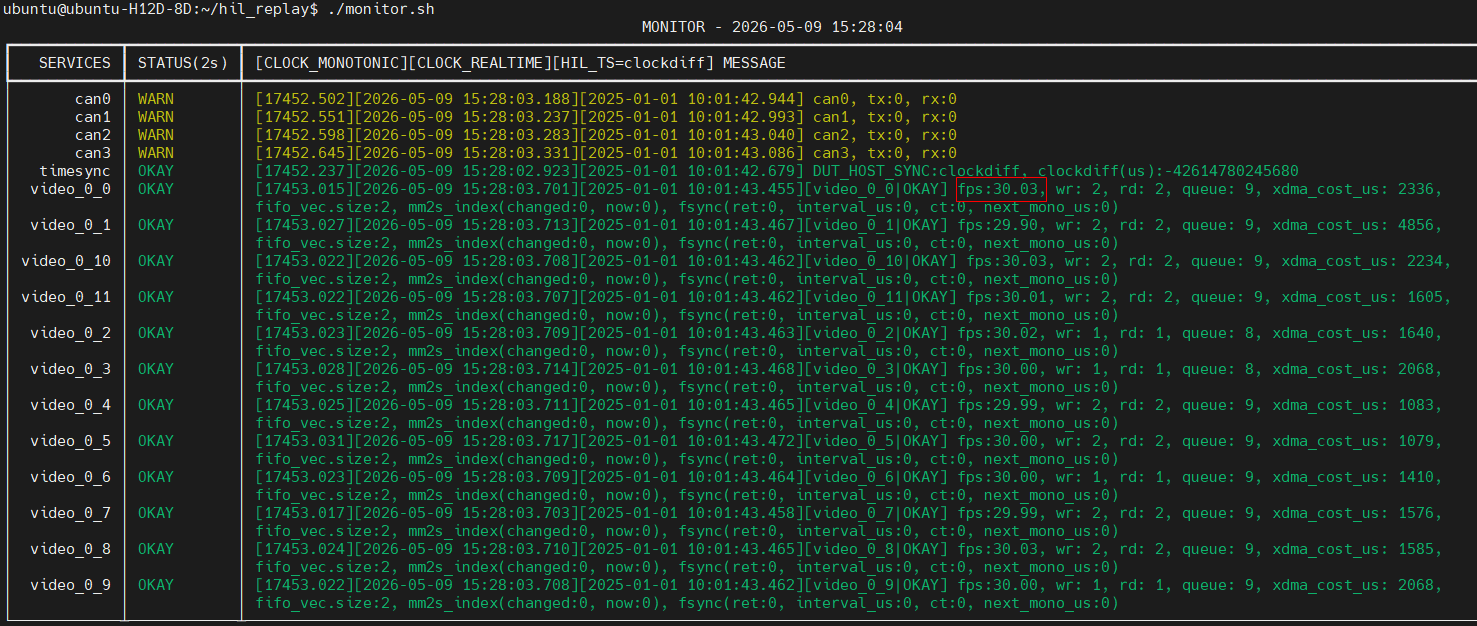Click the OKAY status for video_0_1
This screenshot has width=1477, height=626.
click(156, 225)
